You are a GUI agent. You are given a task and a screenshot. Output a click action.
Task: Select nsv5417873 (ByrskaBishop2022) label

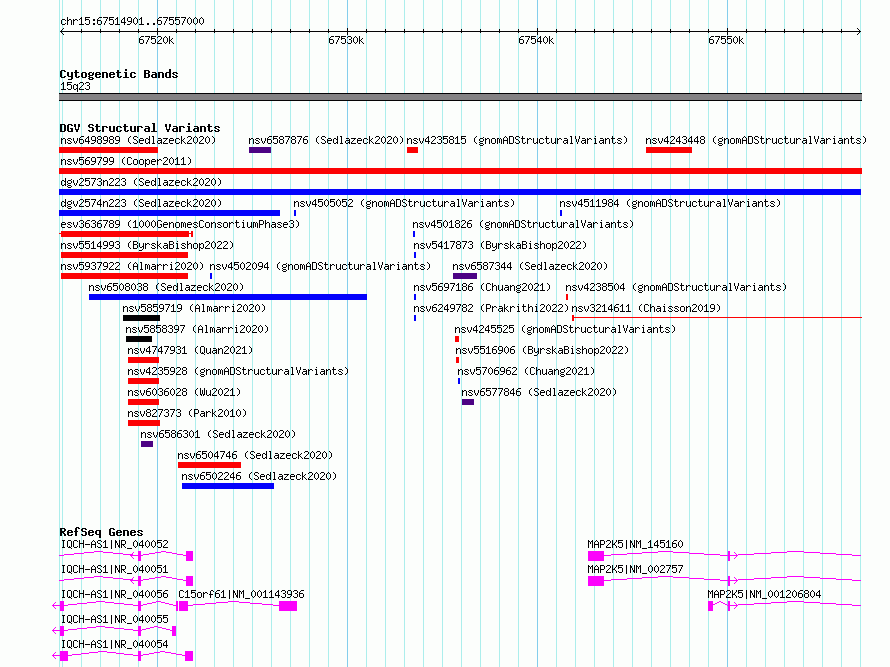[x=500, y=245]
